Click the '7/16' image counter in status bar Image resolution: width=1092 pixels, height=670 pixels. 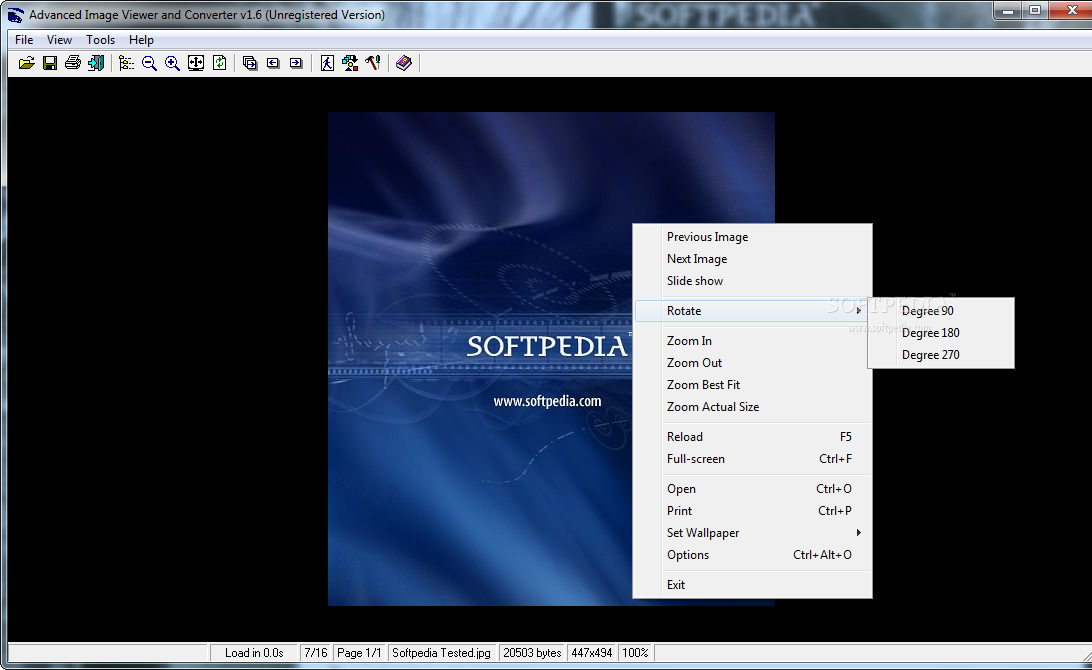[x=315, y=653]
